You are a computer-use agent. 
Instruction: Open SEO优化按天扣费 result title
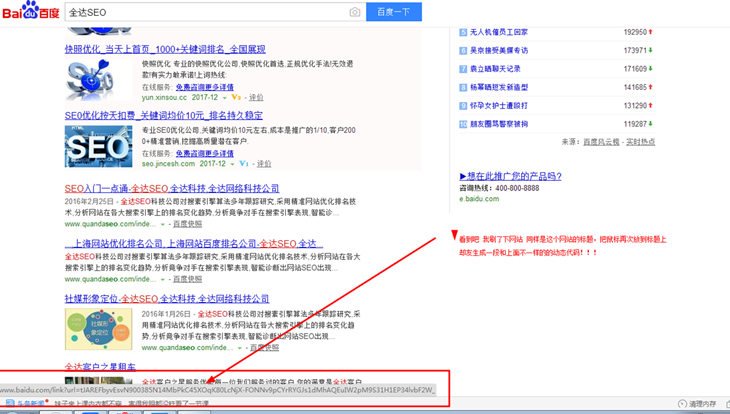(x=163, y=115)
